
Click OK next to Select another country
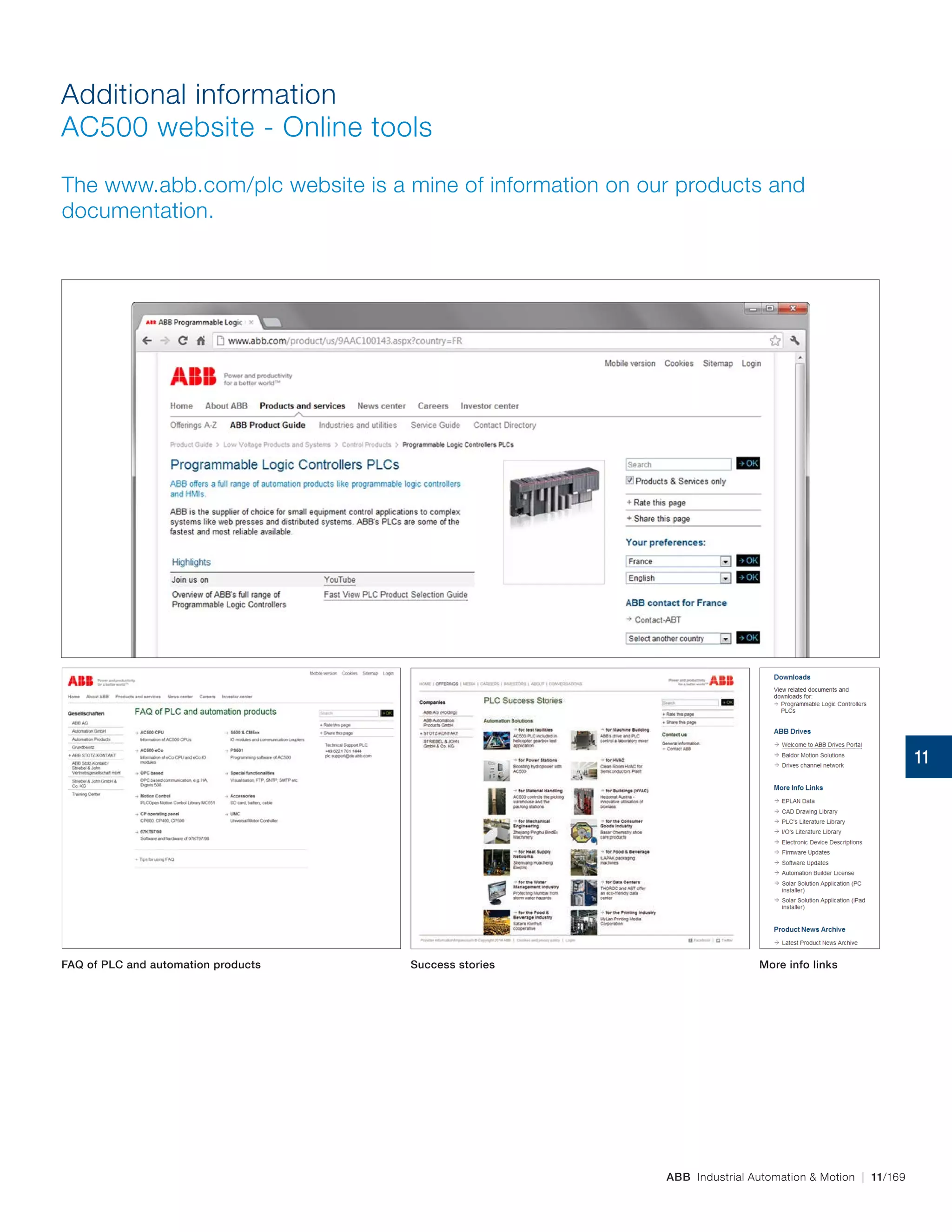(748, 638)
